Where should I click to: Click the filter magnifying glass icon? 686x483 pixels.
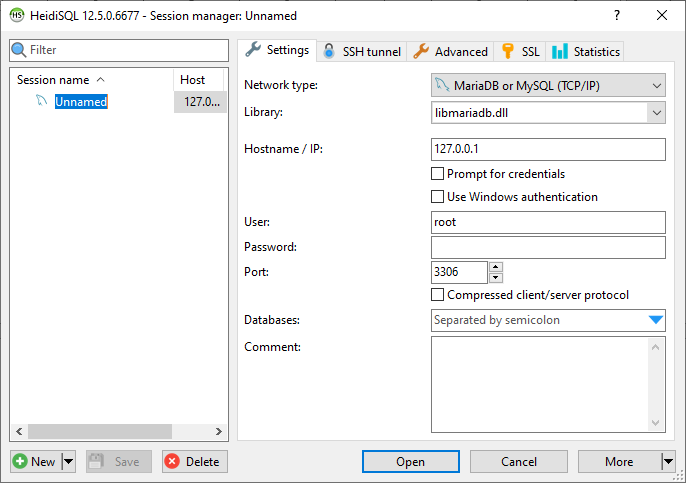click(19, 50)
